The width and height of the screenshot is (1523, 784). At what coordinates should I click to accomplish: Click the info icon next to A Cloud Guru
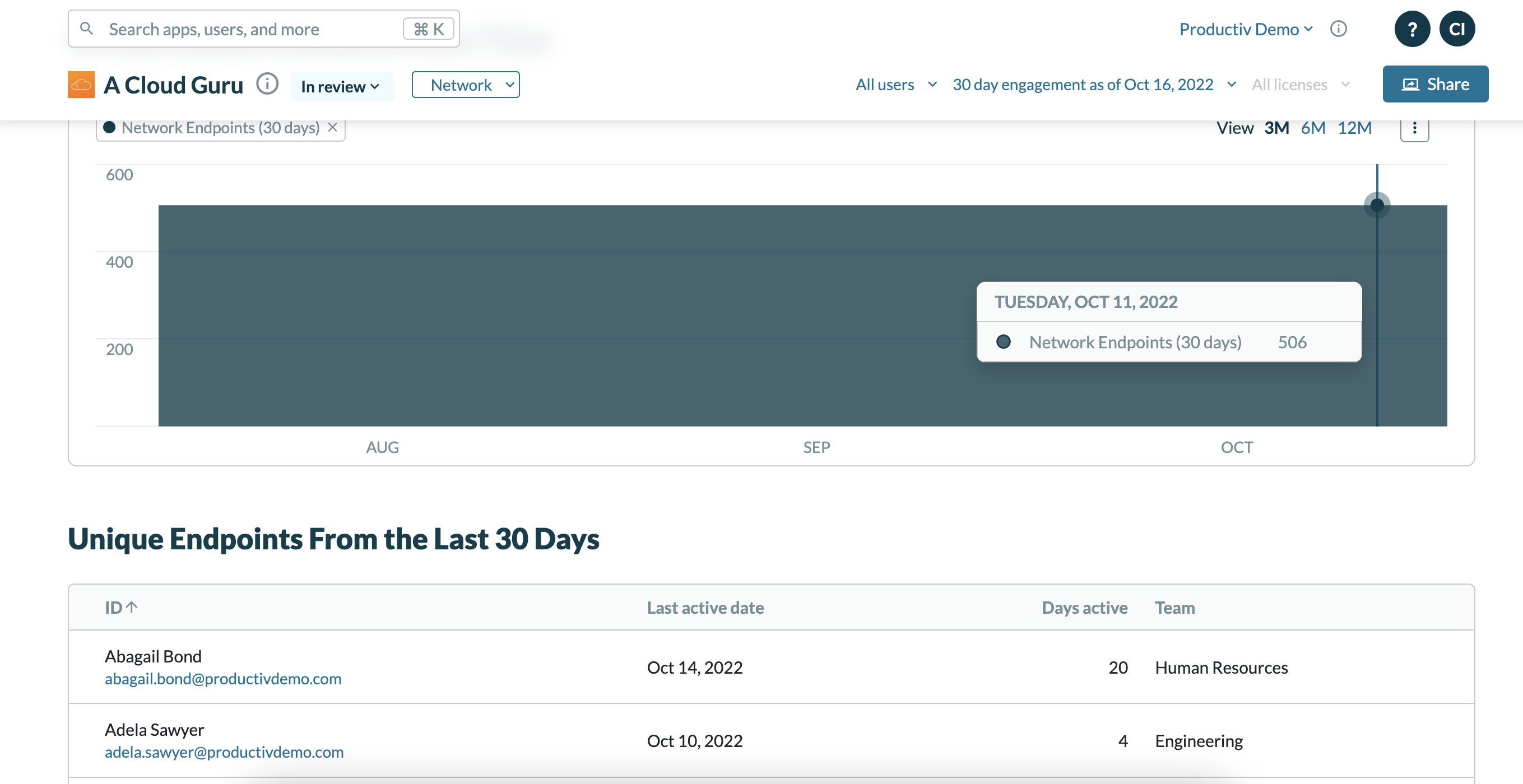point(267,85)
